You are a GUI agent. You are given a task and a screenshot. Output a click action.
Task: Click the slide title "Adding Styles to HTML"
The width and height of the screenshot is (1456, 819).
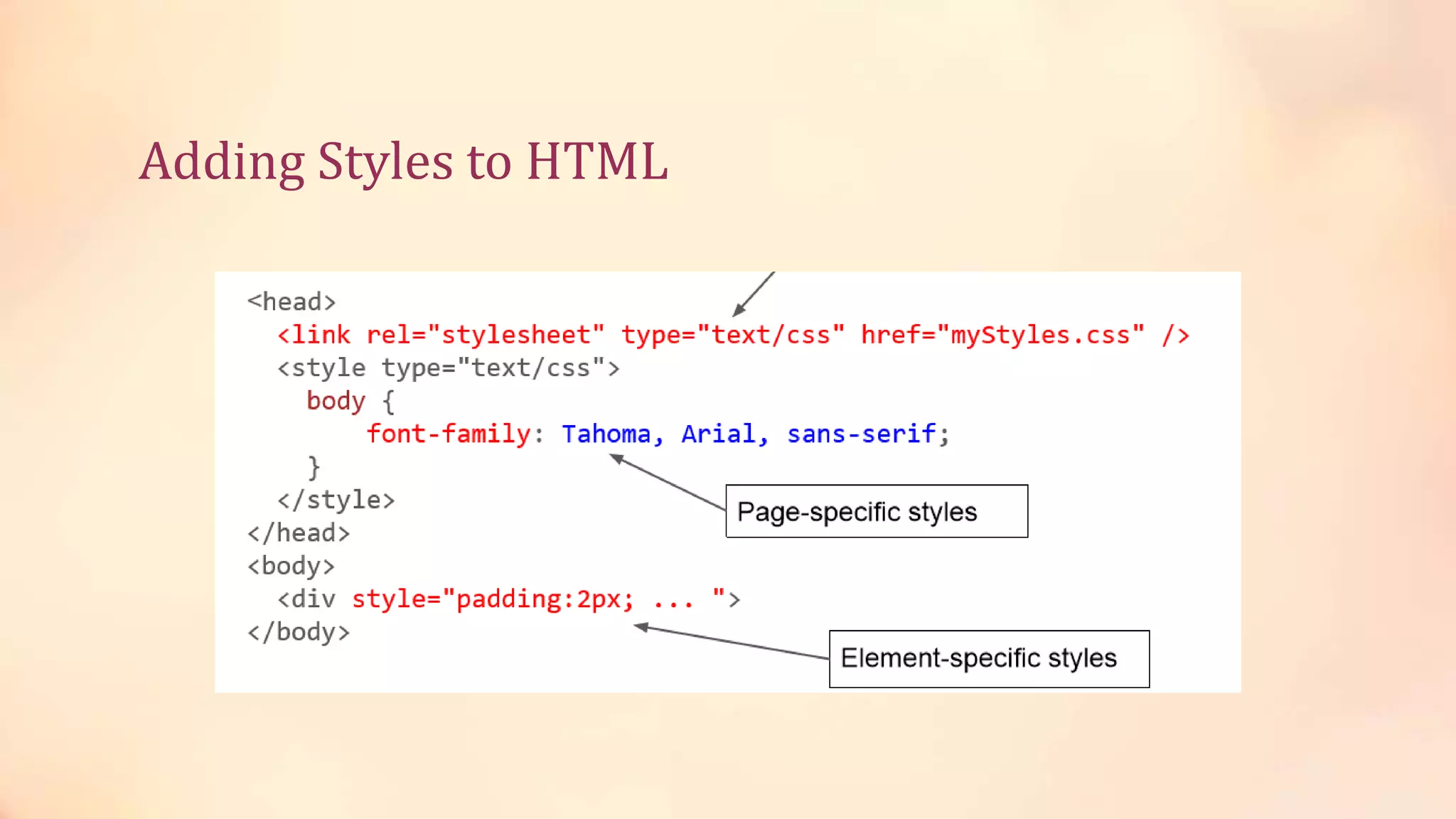click(x=403, y=163)
